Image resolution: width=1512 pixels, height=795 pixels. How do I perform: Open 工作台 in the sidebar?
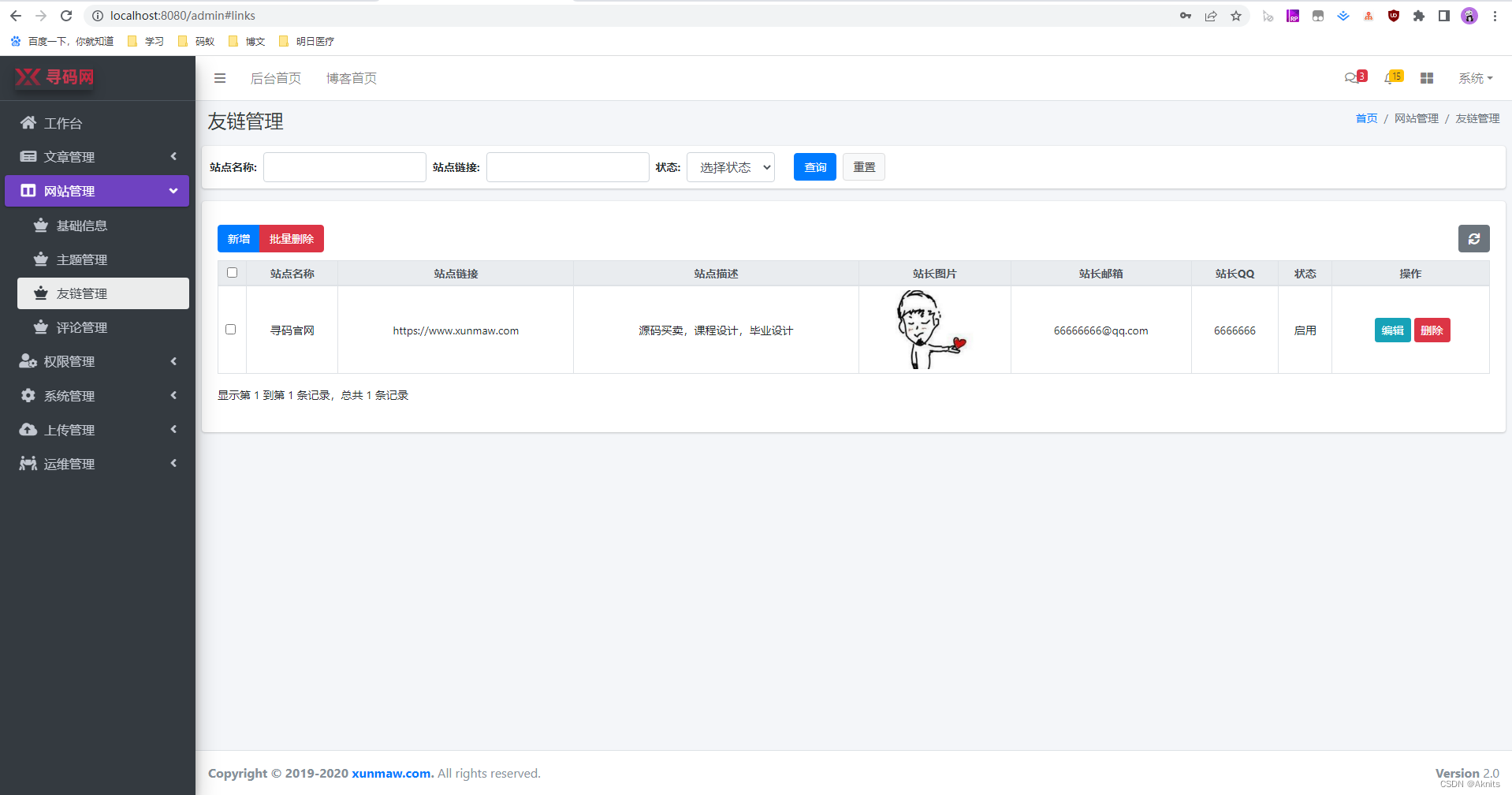coord(97,123)
